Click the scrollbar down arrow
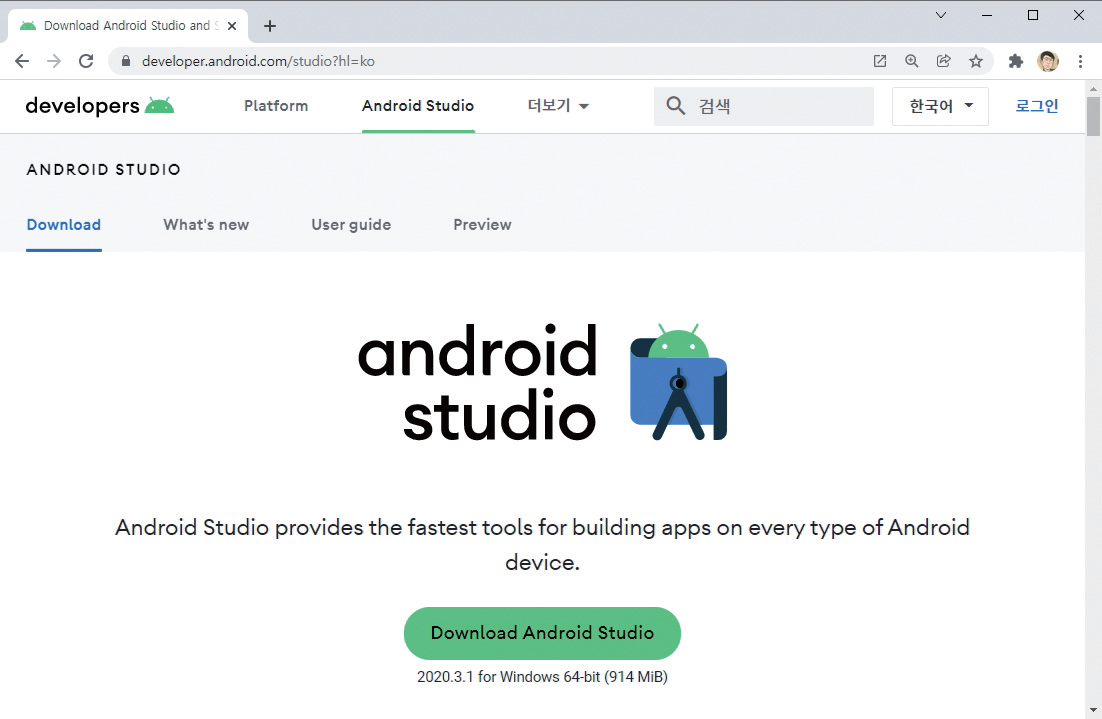This screenshot has width=1102, height=719. click(x=1093, y=711)
